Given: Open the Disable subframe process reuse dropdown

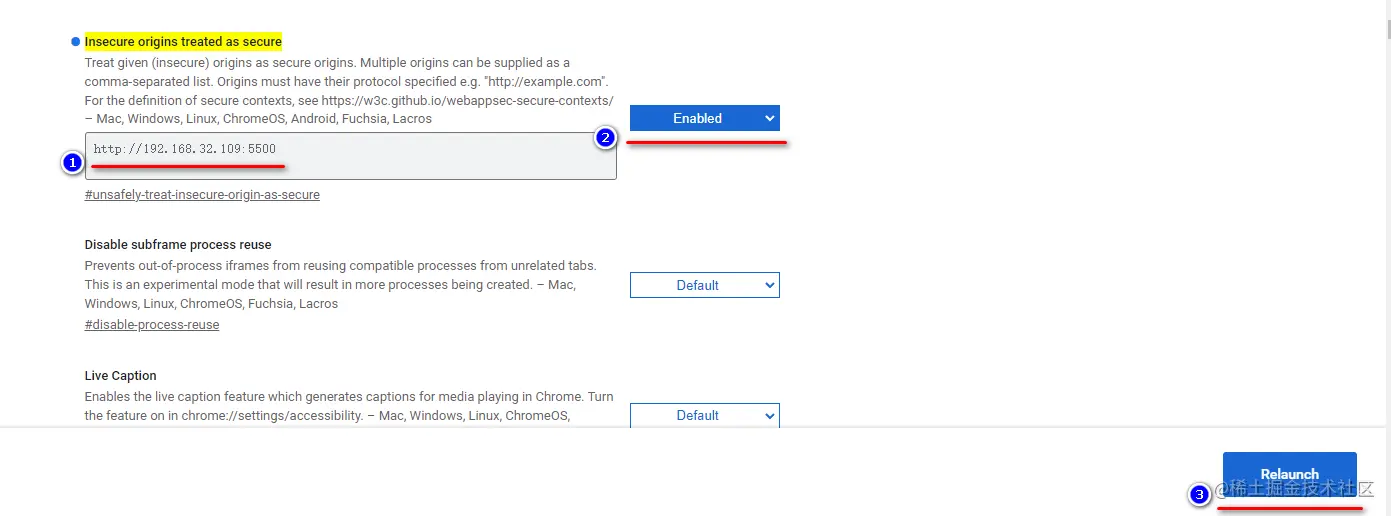Looking at the screenshot, I should [x=704, y=285].
